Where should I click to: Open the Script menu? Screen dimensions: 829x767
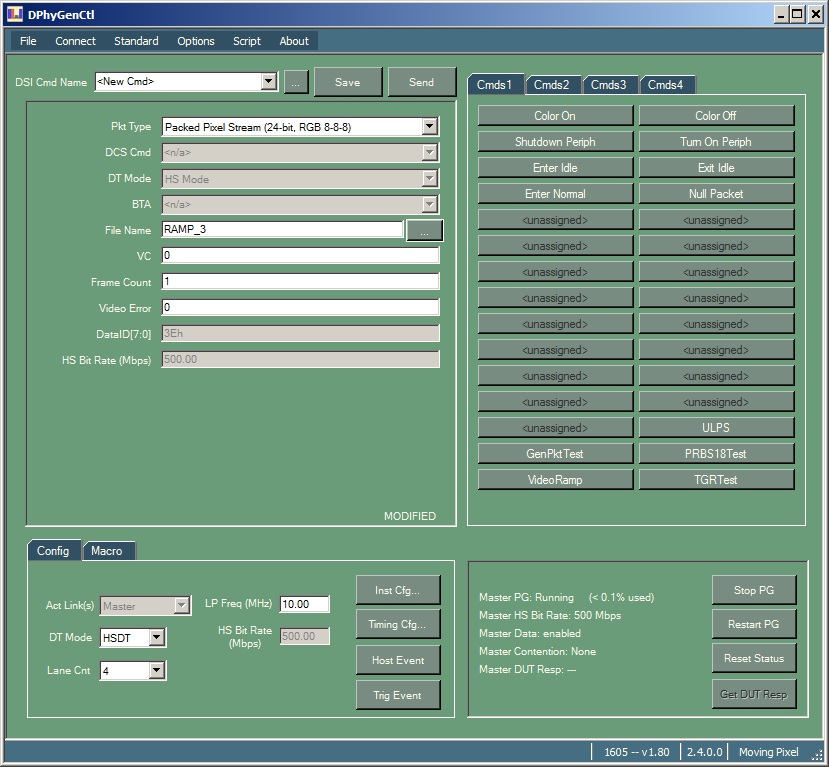(x=246, y=41)
